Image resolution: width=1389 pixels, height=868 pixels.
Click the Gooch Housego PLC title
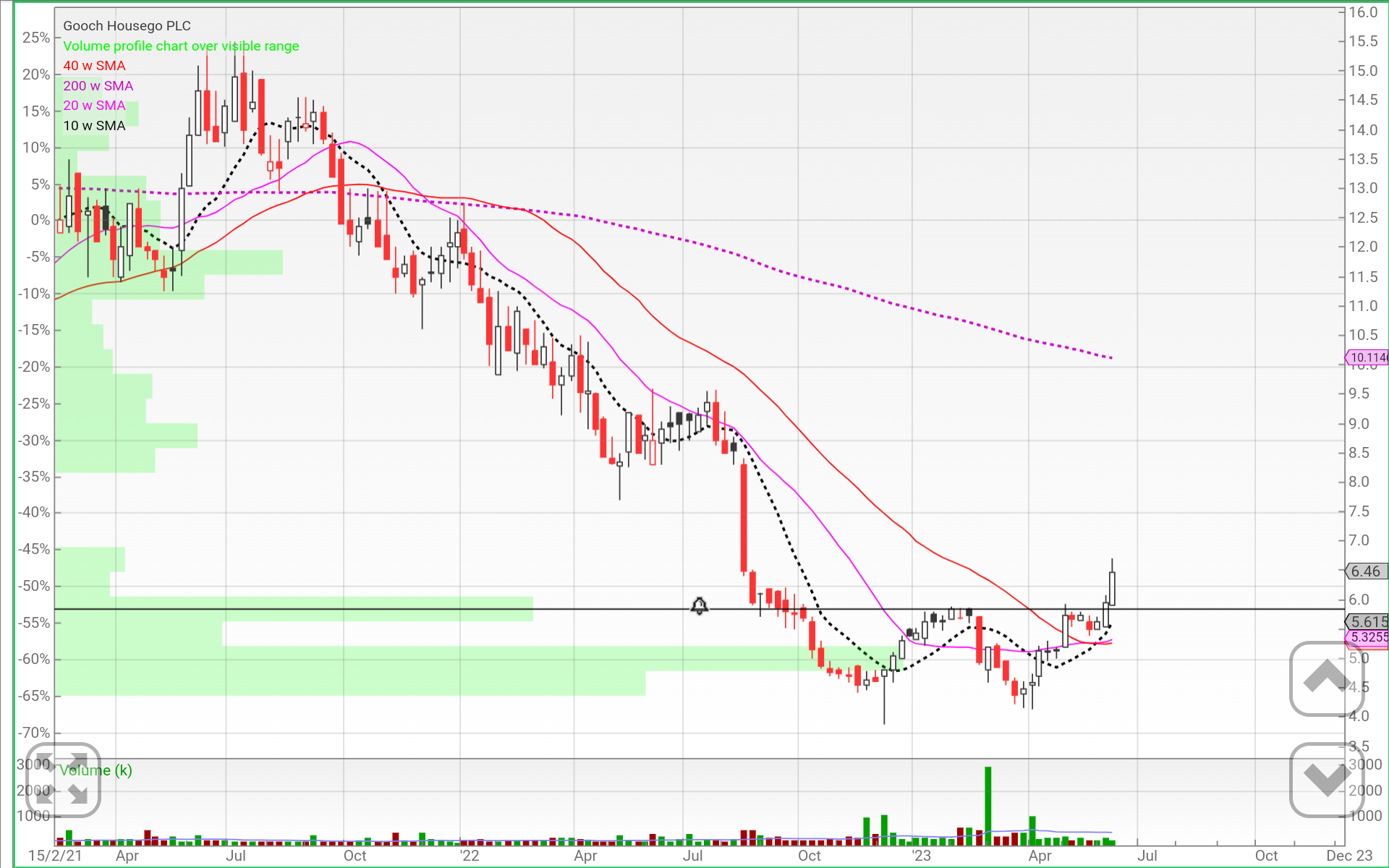127,25
